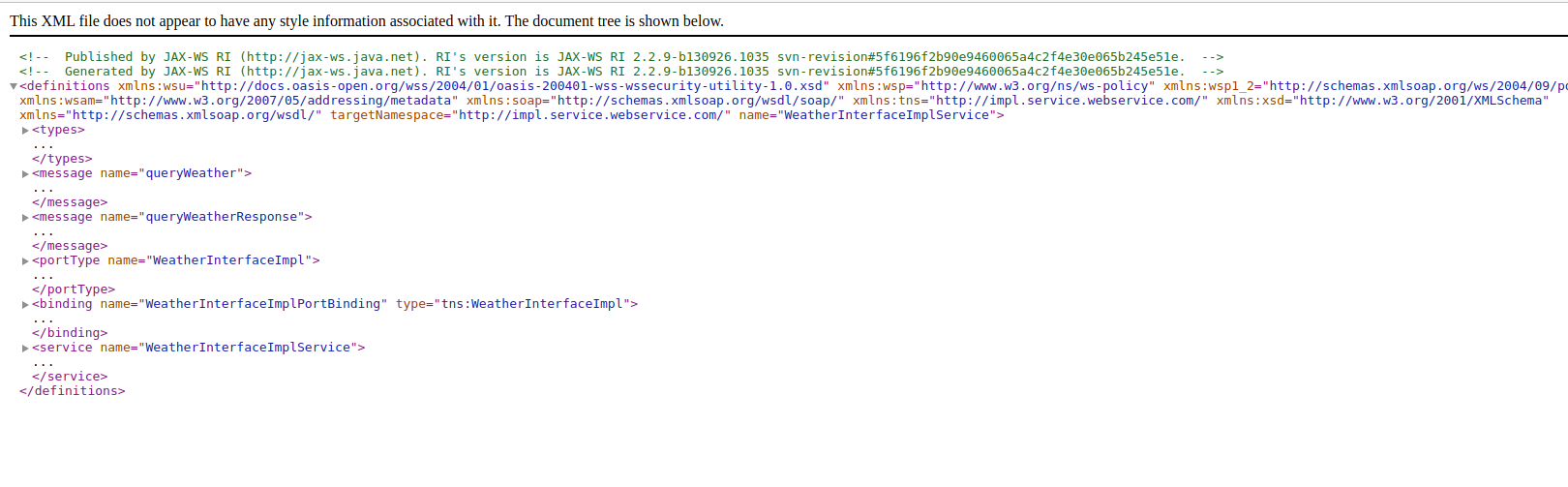This screenshot has height=487, width=1568.
Task: Expand the types element triangle
Action: (x=25, y=130)
